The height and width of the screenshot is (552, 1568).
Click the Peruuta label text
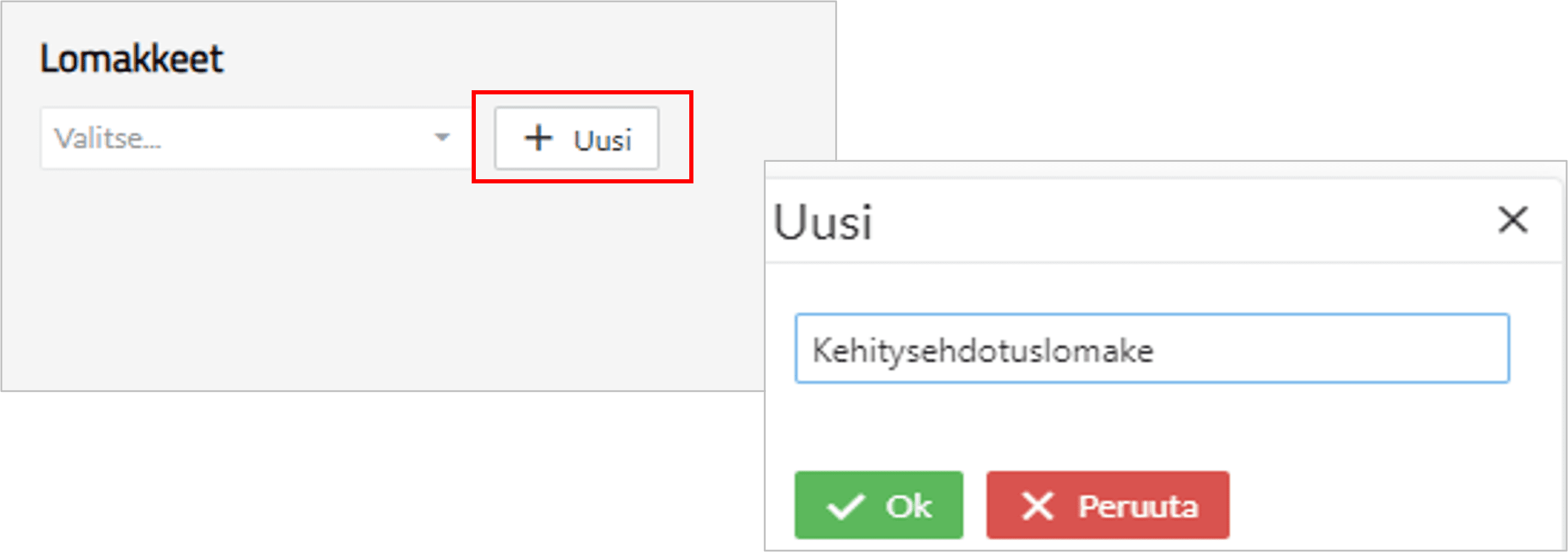pos(1138,507)
